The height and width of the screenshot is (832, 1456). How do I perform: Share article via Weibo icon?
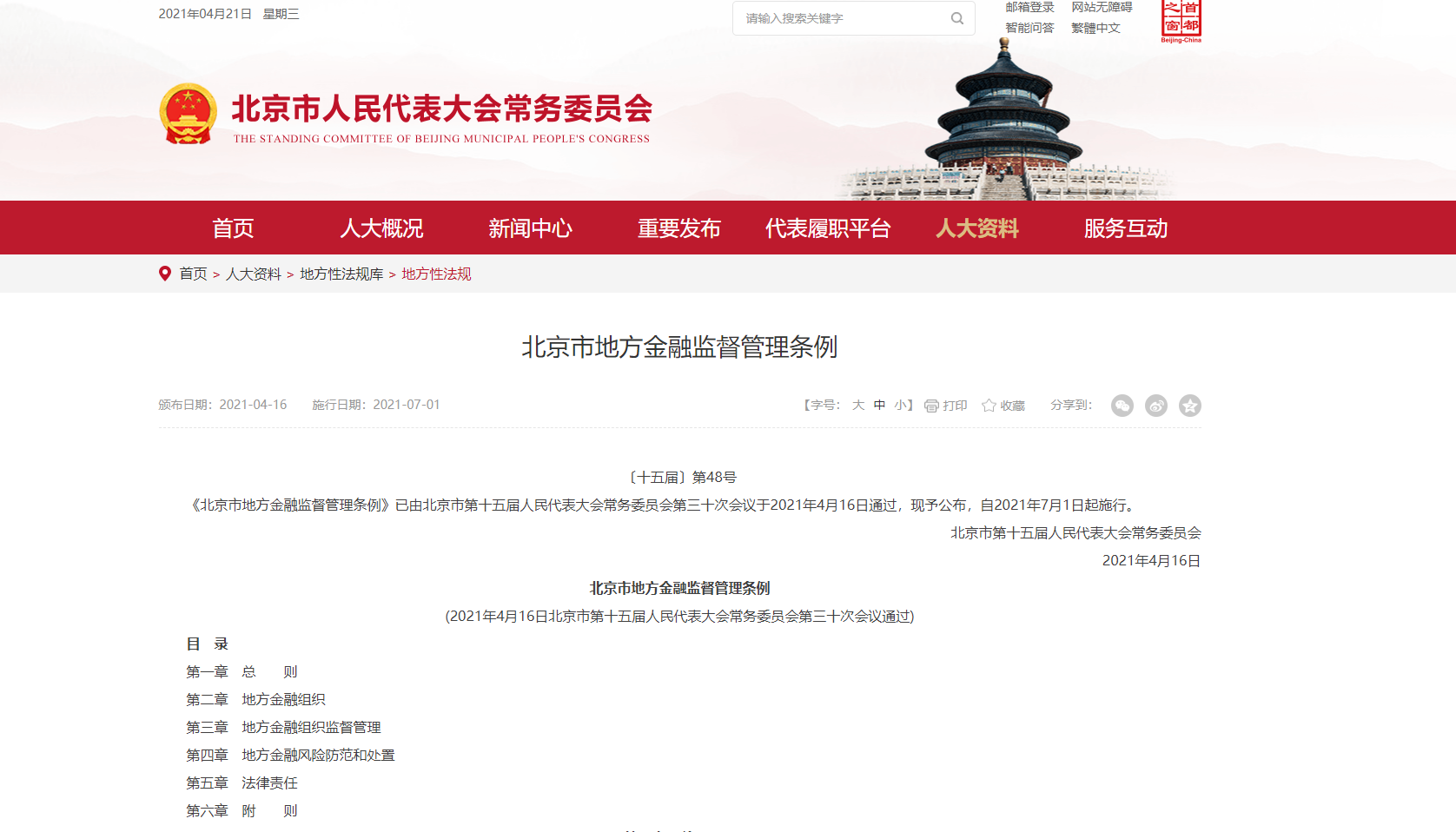1156,406
